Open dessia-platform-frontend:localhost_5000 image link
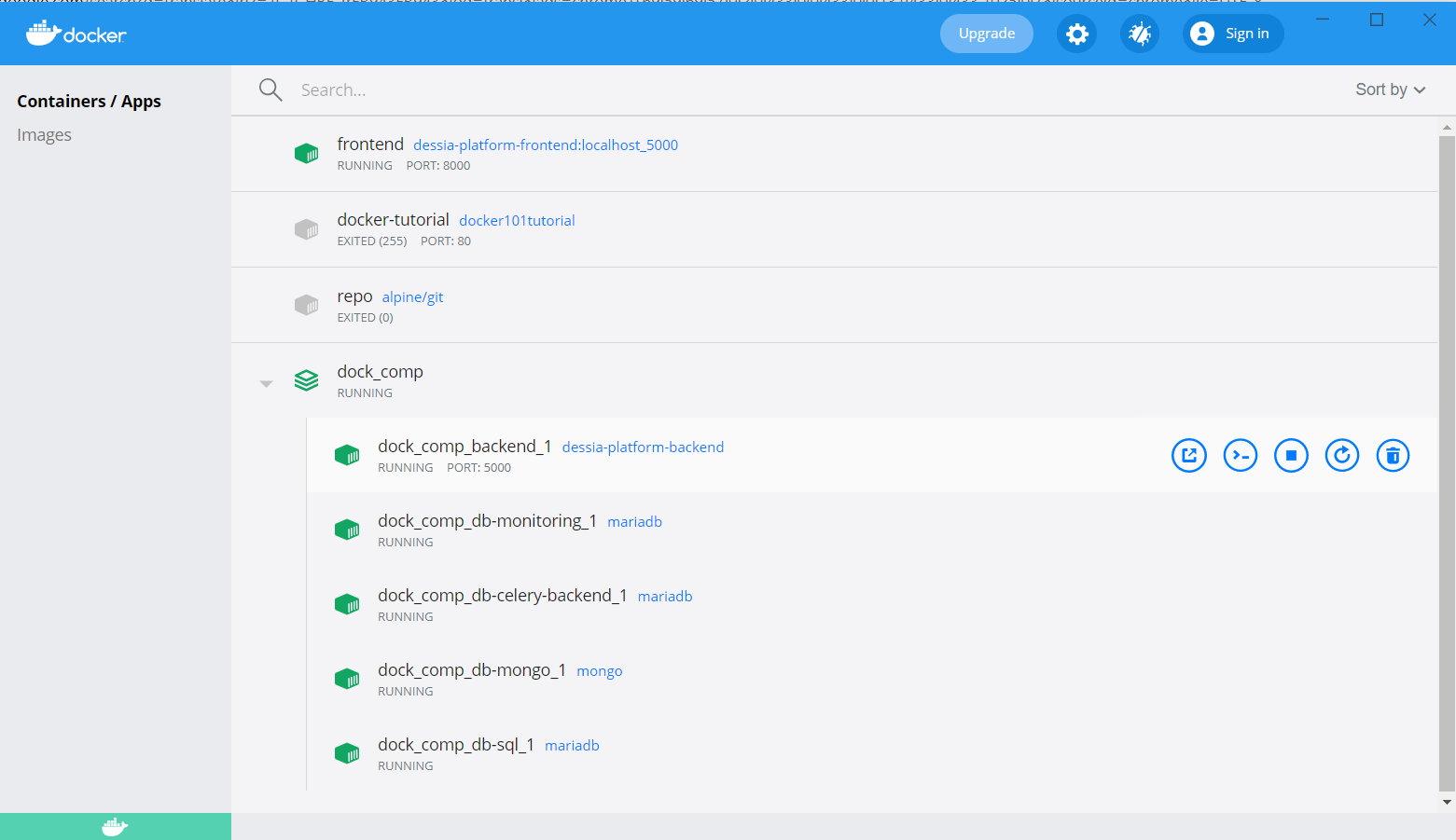Screen dimensions: 1456x840 (x=546, y=145)
